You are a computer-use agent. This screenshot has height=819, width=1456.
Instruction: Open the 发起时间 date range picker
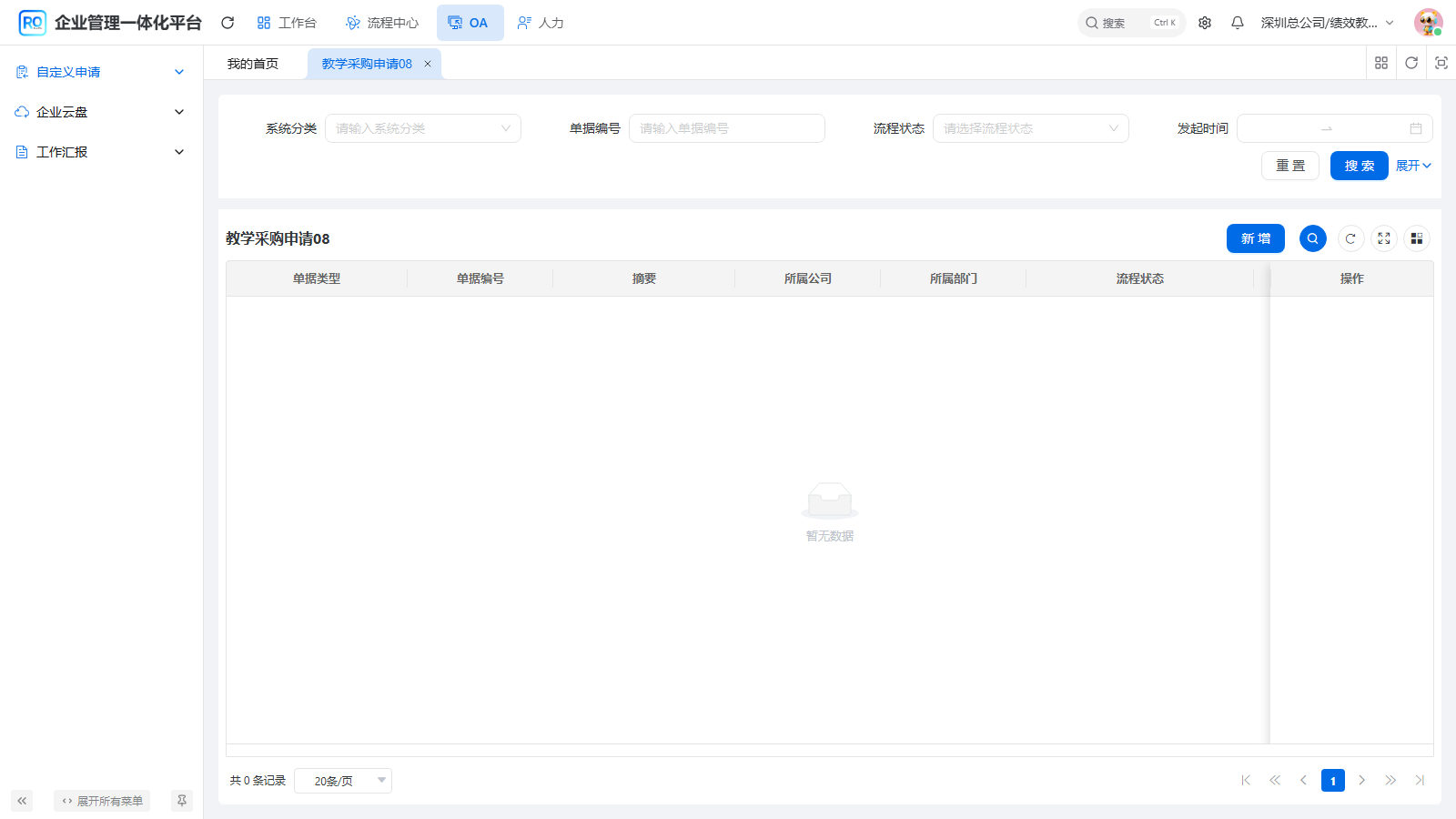pyautogui.click(x=1335, y=128)
